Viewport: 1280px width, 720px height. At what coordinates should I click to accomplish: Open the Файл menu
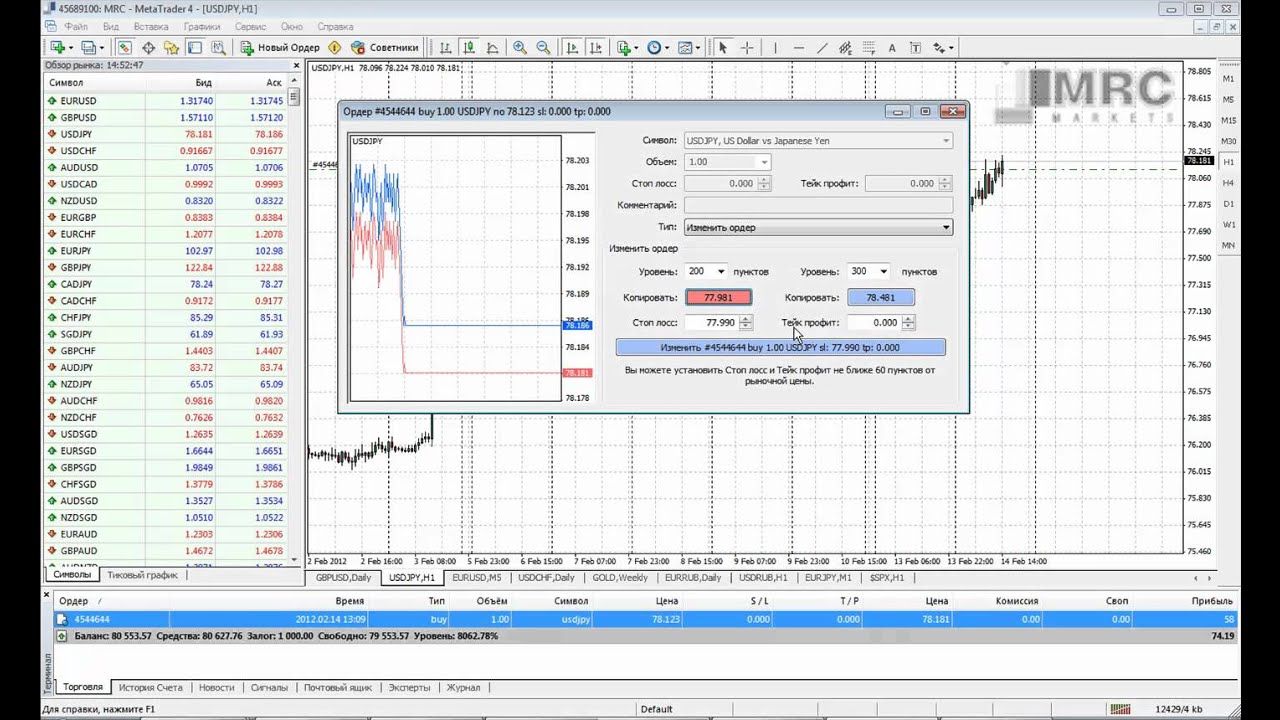[x=75, y=27]
